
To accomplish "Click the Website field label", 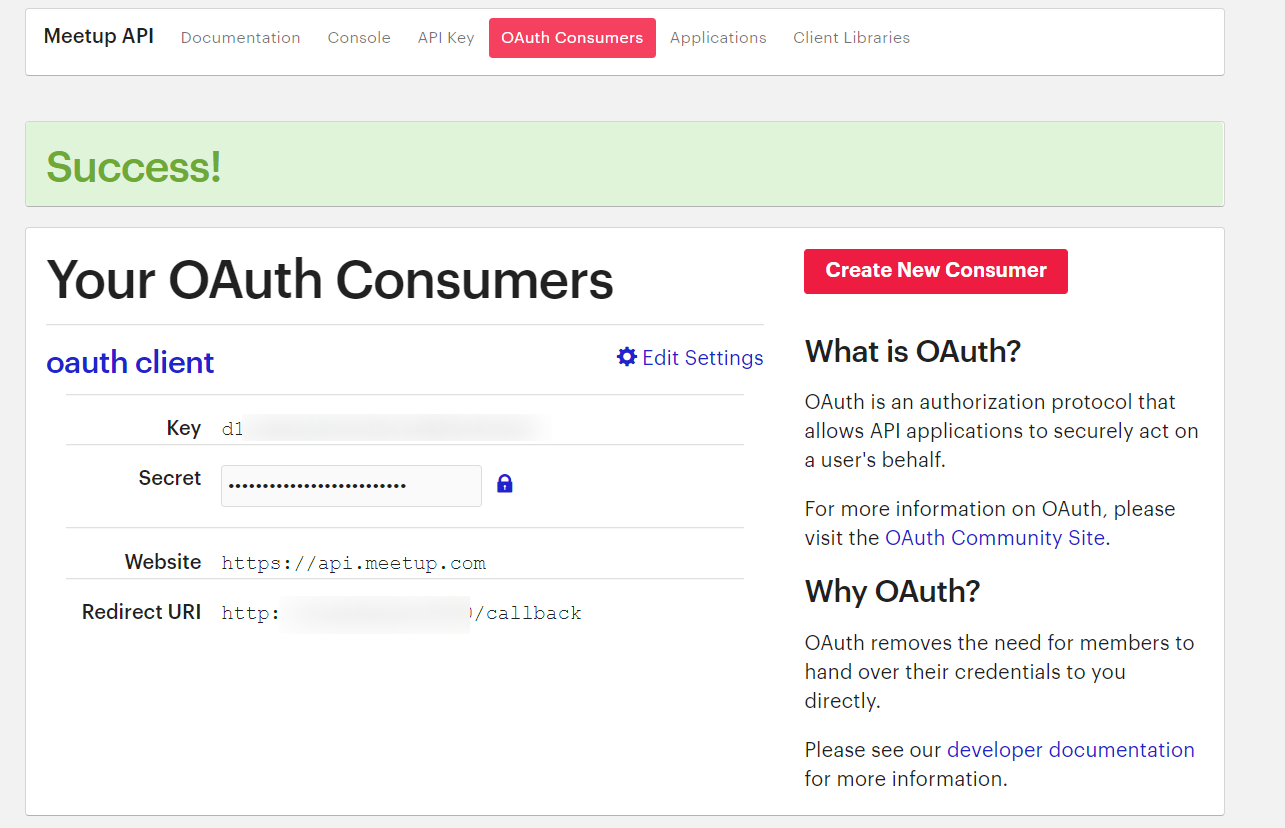I will click(163, 562).
